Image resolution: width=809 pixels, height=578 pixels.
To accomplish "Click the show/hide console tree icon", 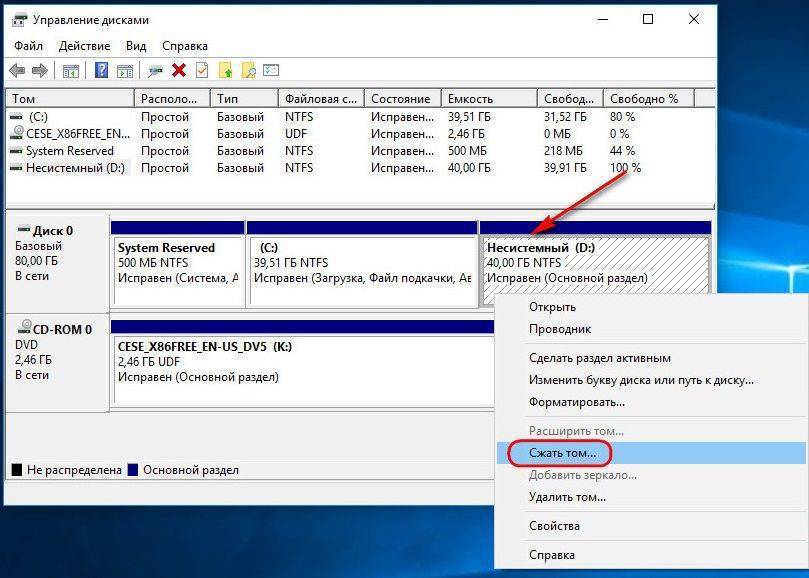I will coord(71,70).
